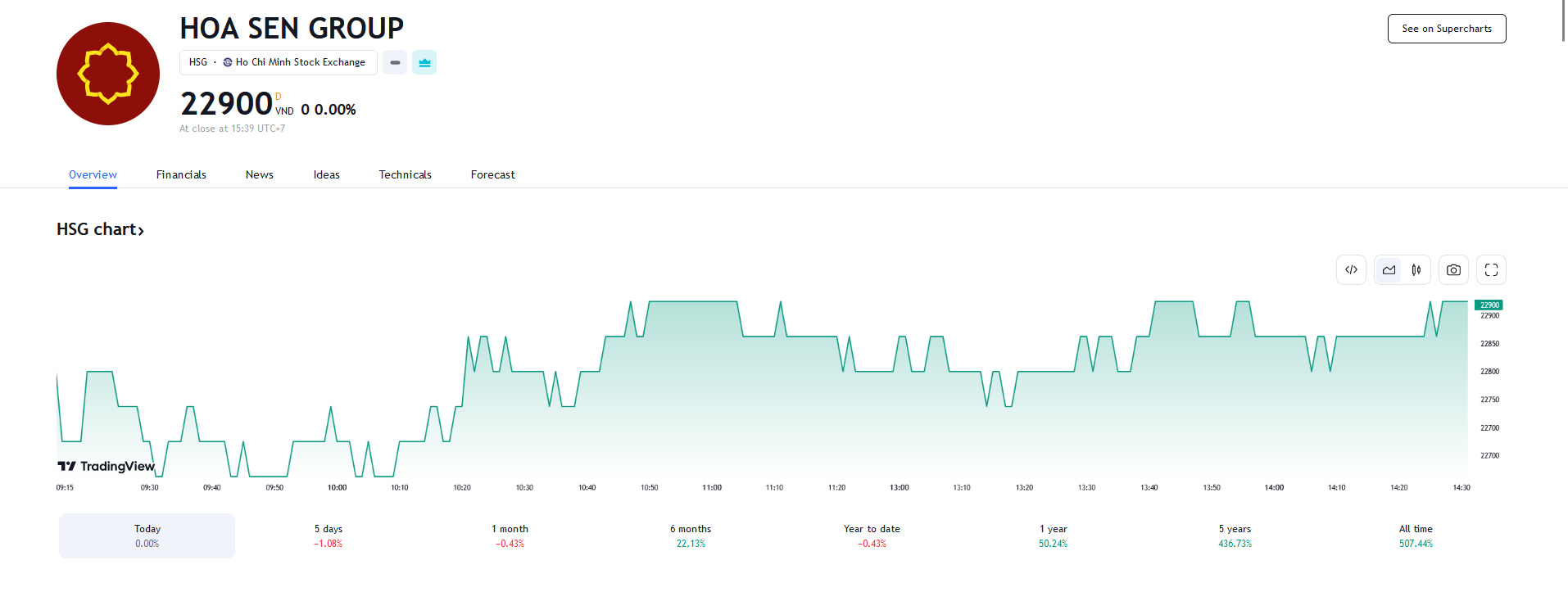1568x601 pixels.
Task: Select the Today time range
Action: [x=147, y=535]
